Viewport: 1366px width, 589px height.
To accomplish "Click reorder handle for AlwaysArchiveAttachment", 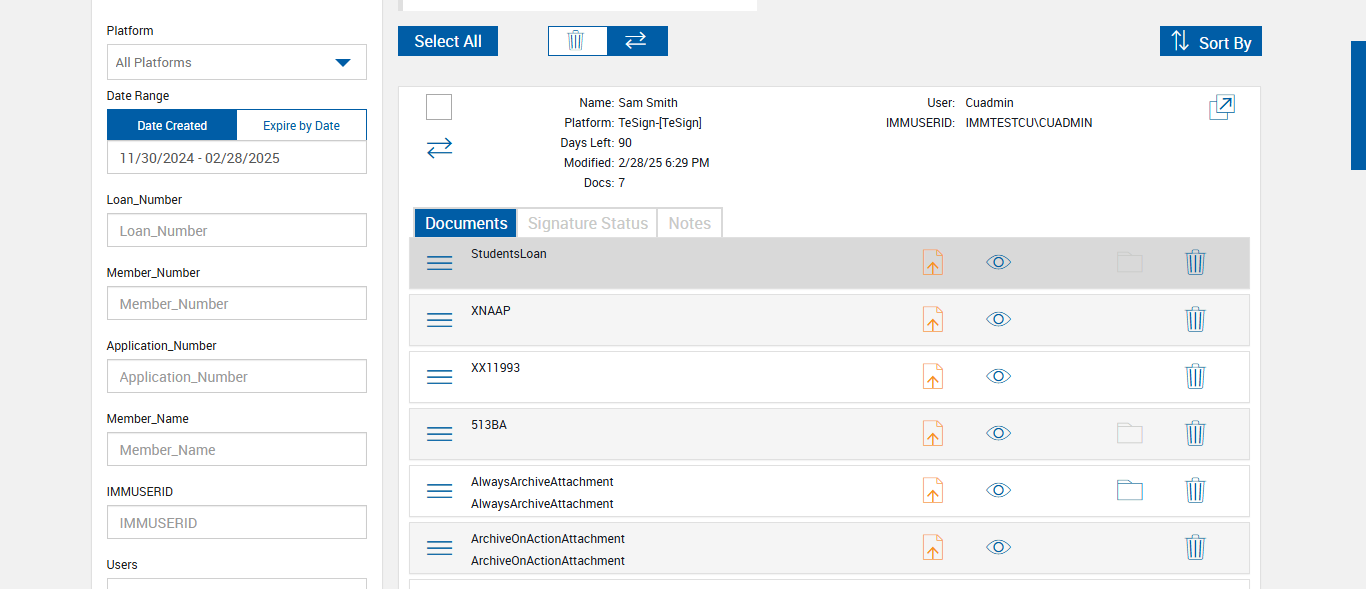I will click(439, 491).
